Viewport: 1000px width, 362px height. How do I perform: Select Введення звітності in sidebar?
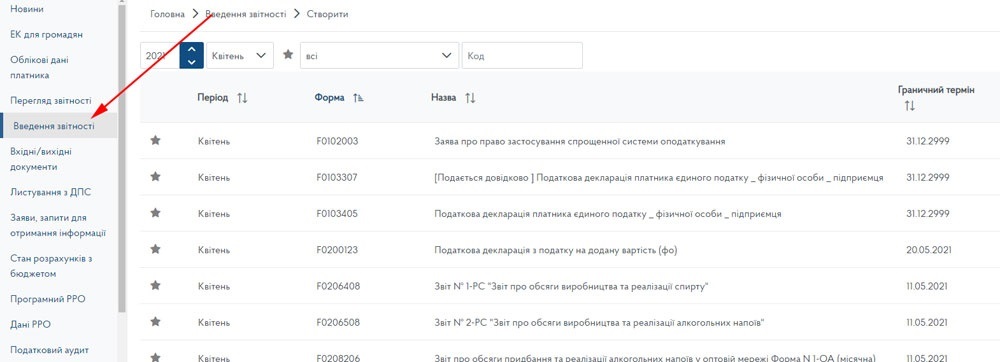tap(59, 126)
